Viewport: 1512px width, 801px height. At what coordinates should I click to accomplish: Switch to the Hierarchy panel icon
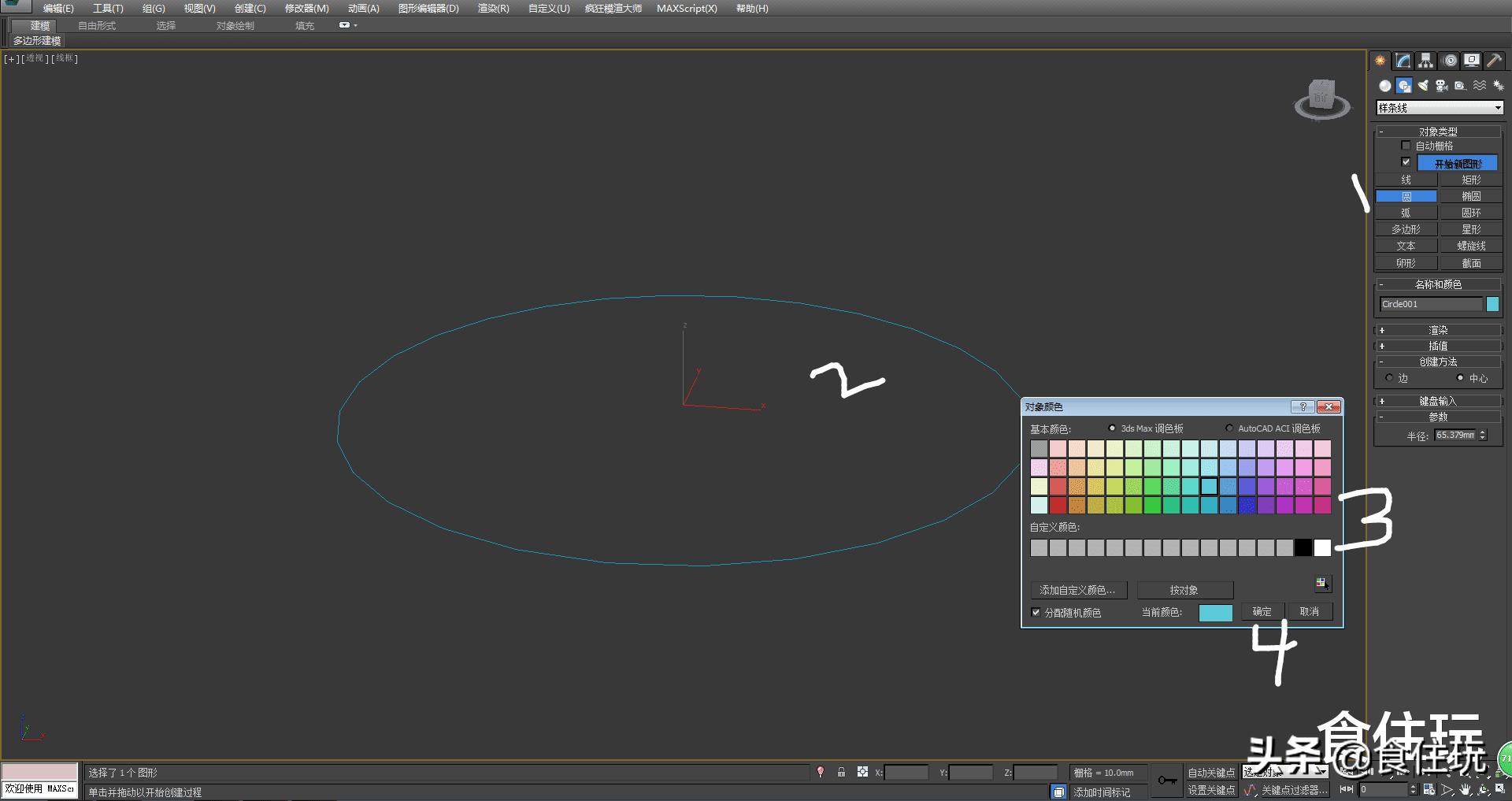(1425, 61)
